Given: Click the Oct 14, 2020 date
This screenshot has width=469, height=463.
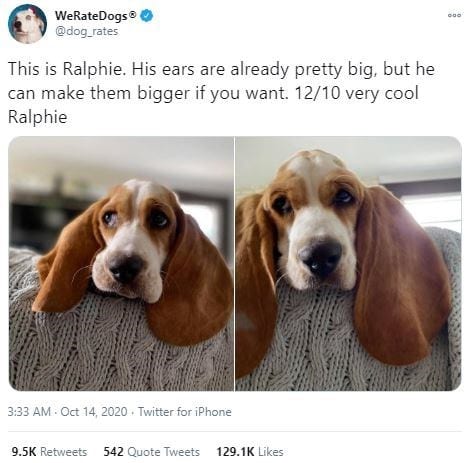Looking at the screenshot, I should pos(94,412).
